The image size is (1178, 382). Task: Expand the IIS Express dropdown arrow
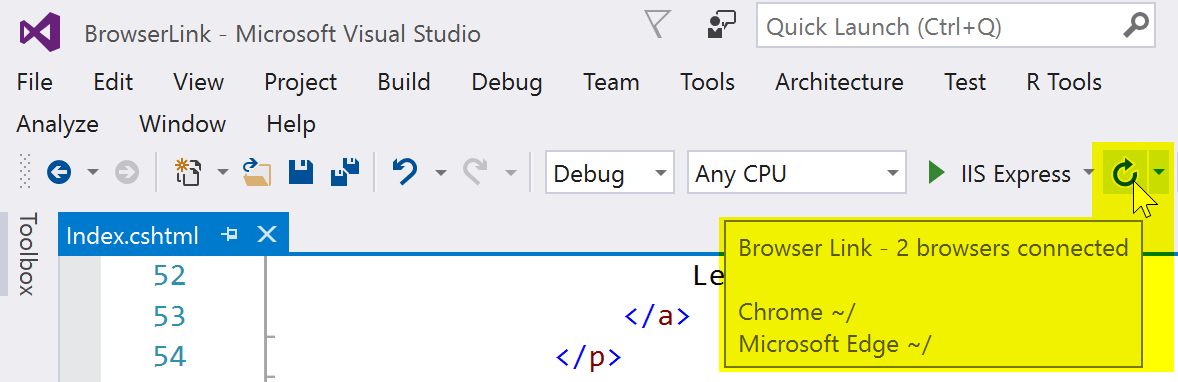1089,174
